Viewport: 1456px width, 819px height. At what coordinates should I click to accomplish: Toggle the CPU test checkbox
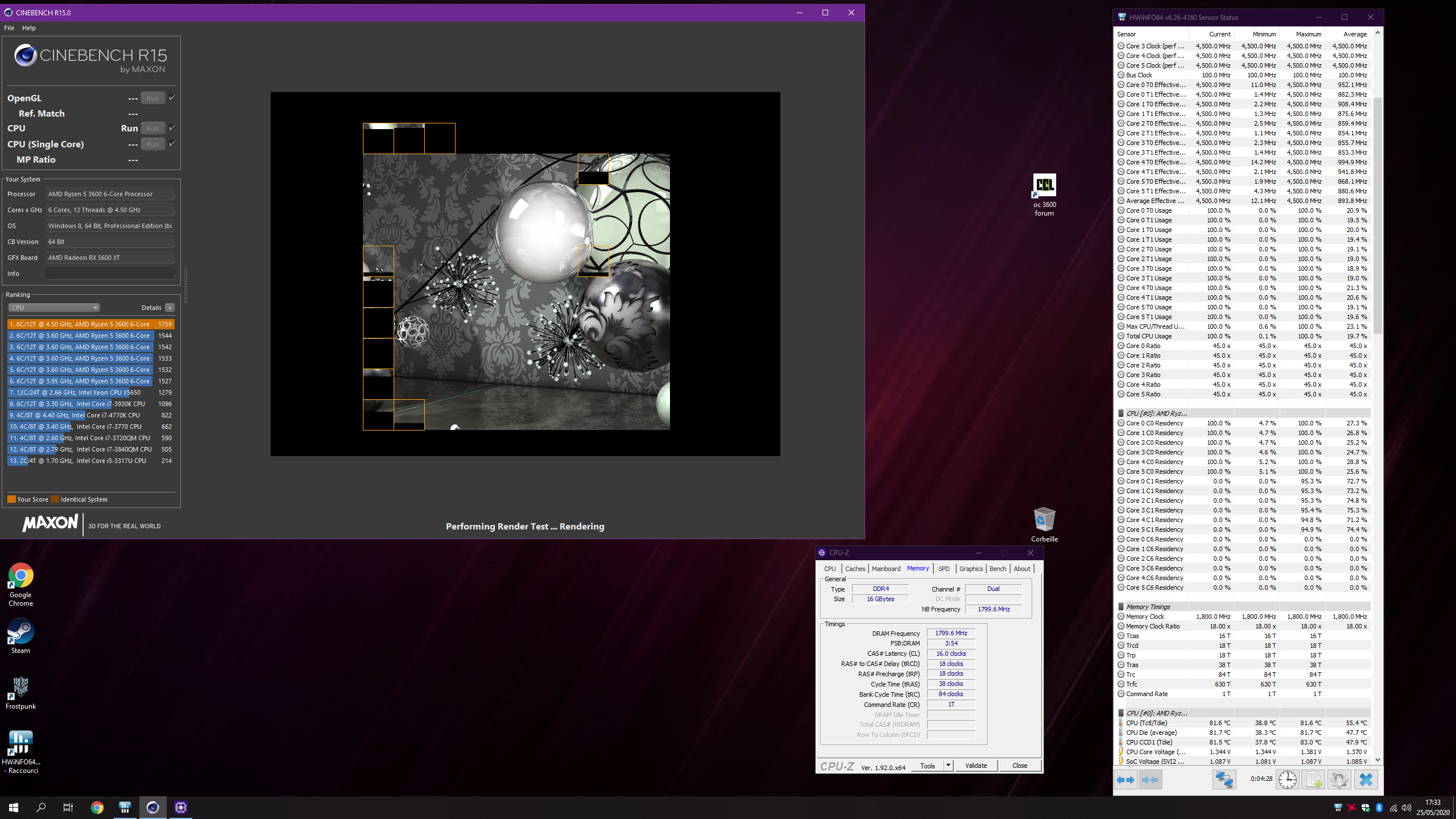click(172, 127)
